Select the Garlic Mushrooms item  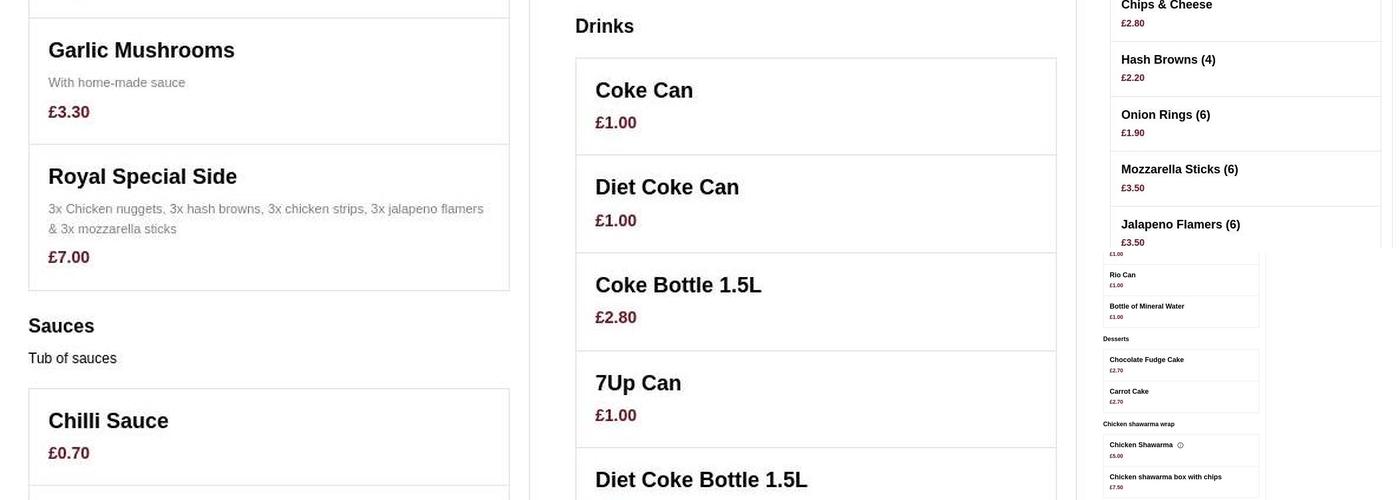click(268, 81)
